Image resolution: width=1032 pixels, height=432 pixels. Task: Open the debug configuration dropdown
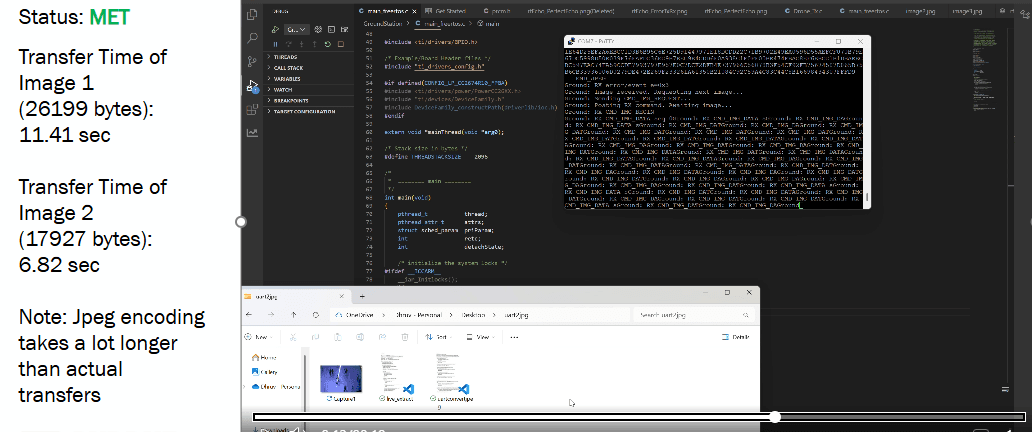point(297,30)
